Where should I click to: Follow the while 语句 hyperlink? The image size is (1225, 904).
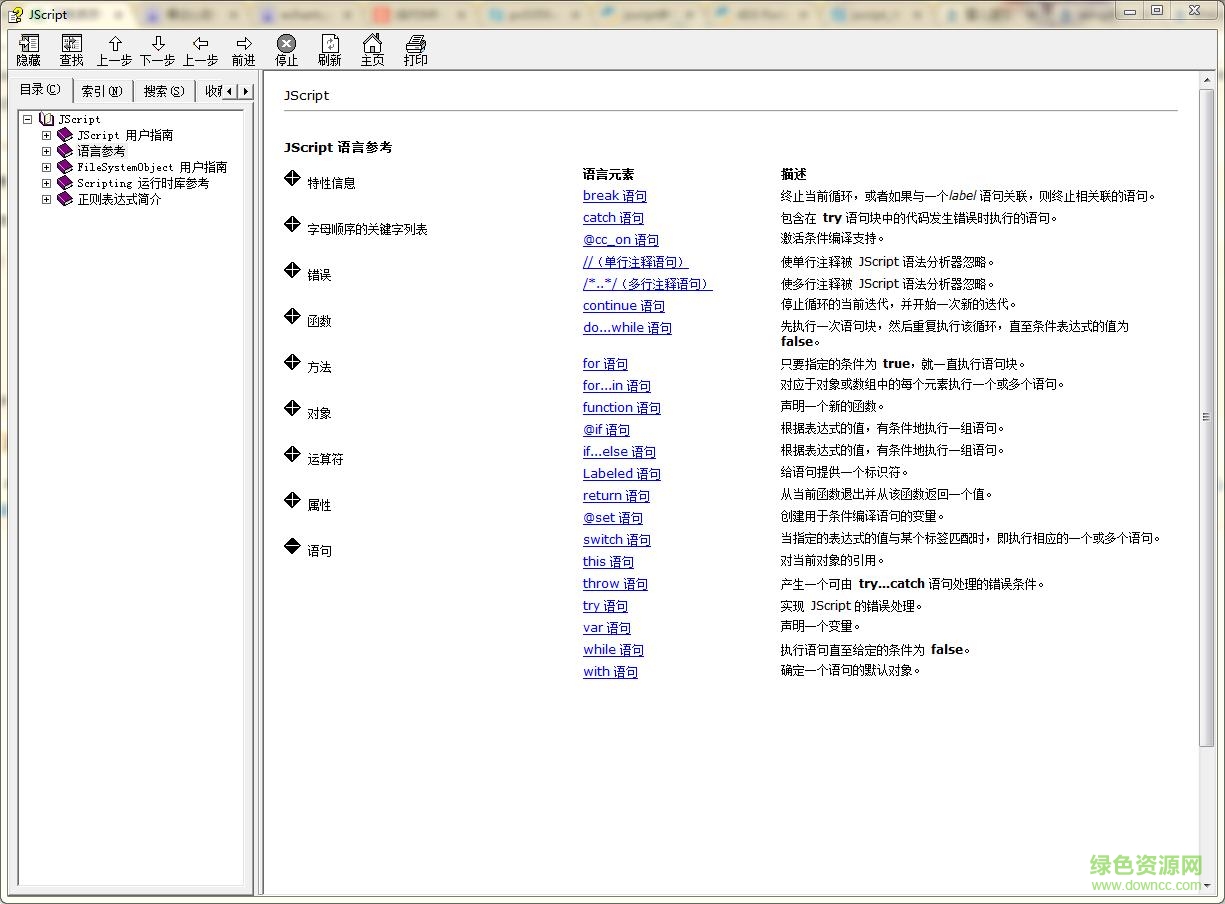pos(612,649)
